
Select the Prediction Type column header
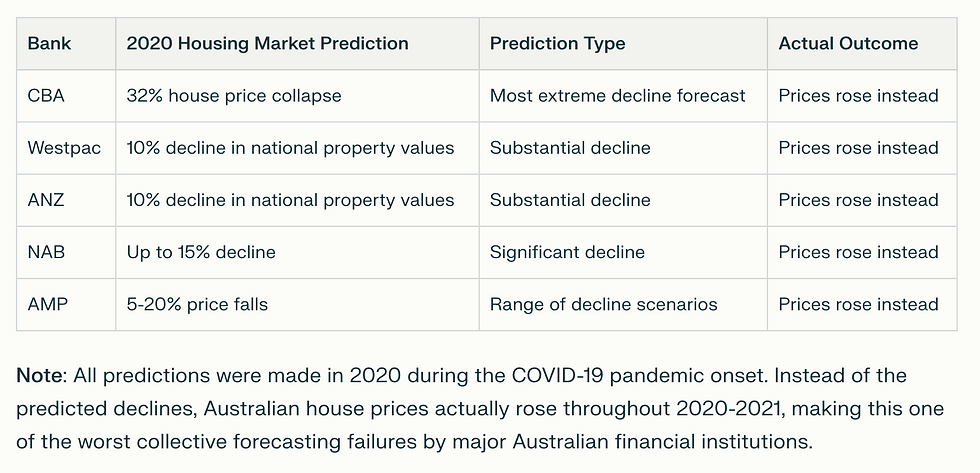click(557, 44)
